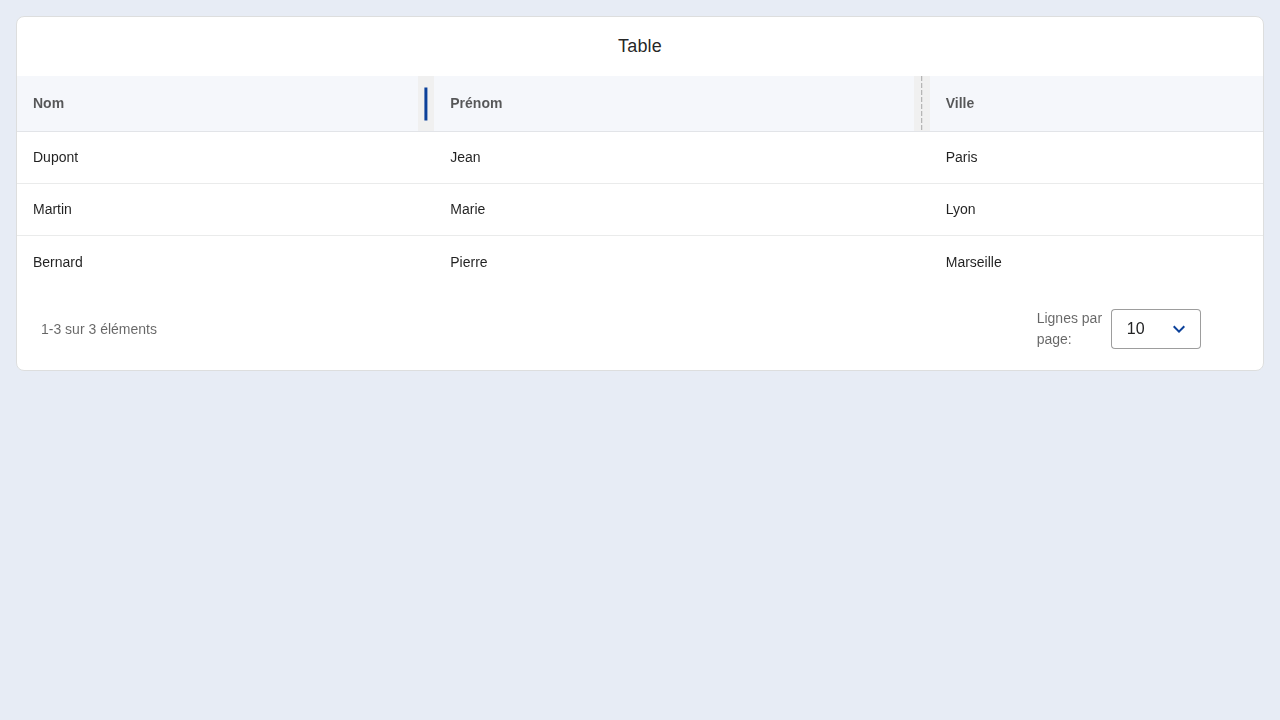Click the chevron arrow in rows-per-page selector
1280x720 pixels.
pos(1179,329)
